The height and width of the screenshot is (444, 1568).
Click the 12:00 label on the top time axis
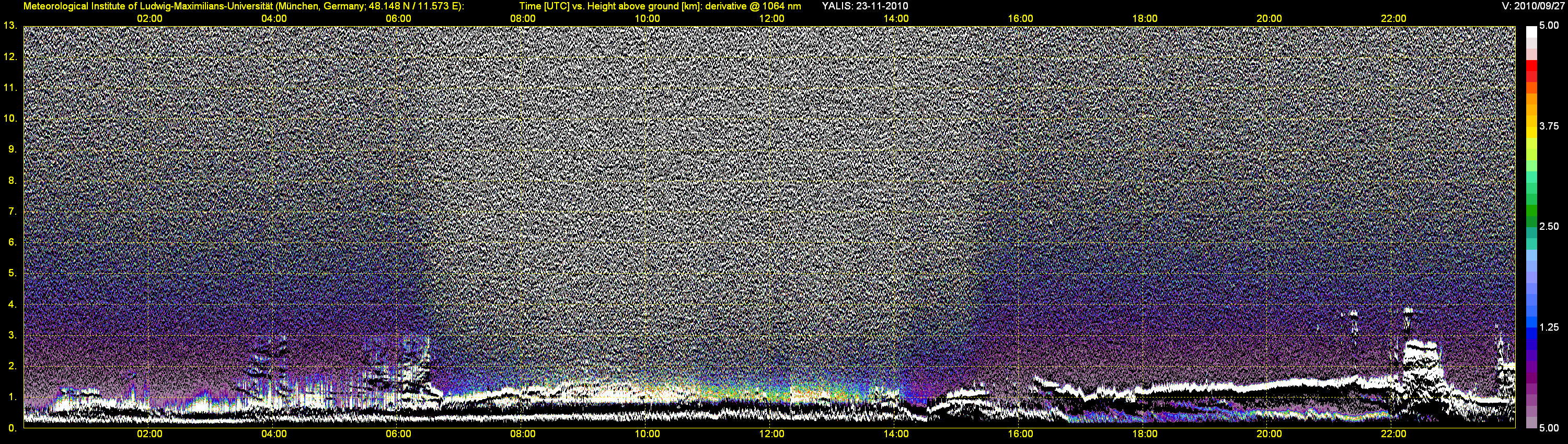[772, 19]
